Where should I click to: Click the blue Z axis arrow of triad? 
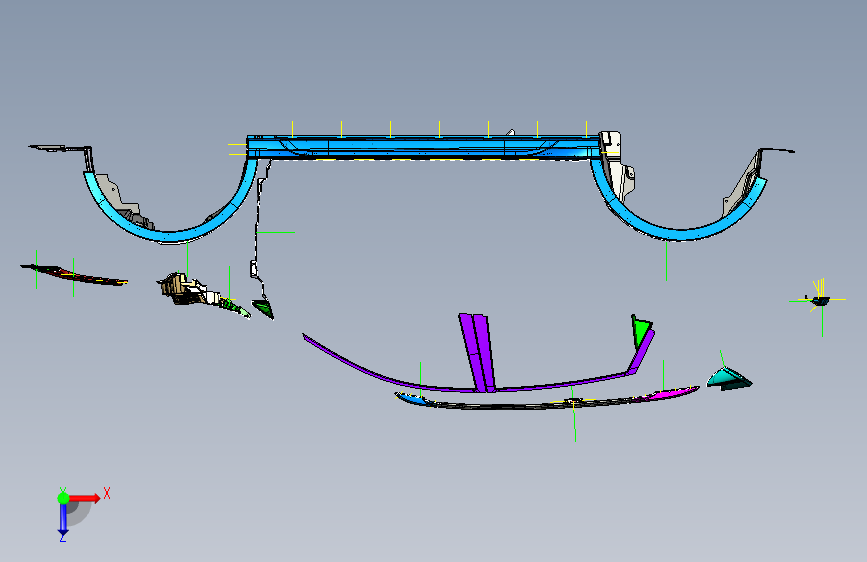[x=63, y=520]
